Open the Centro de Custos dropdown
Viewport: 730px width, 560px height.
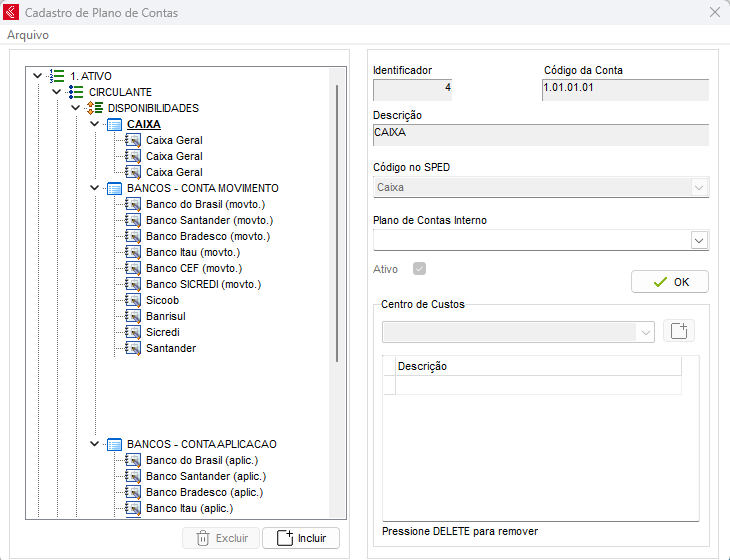pyautogui.click(x=646, y=332)
